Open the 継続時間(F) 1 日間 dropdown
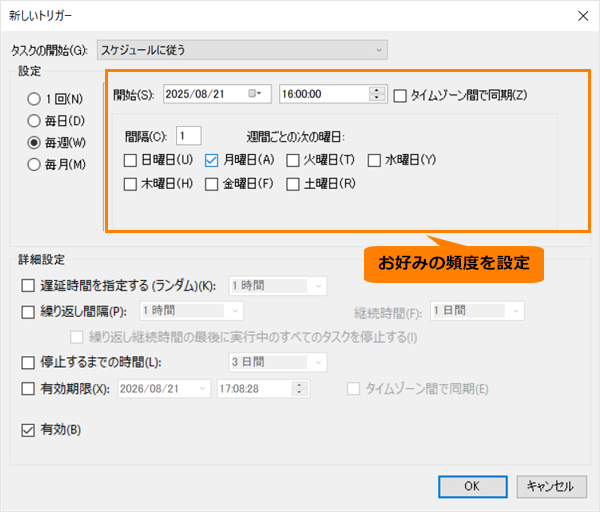 477,311
